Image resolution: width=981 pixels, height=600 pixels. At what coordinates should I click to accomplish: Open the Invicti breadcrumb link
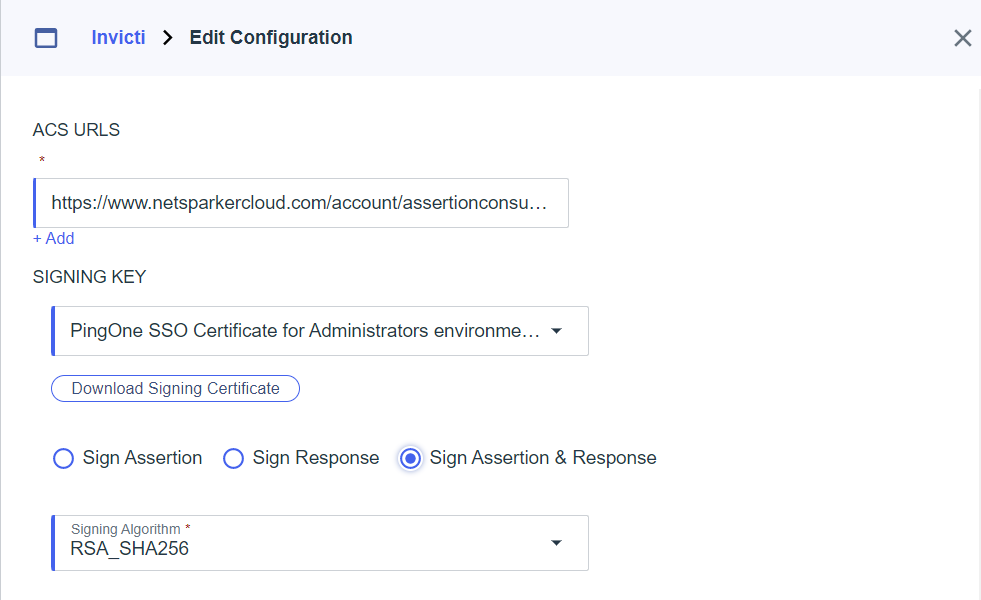[x=118, y=37]
